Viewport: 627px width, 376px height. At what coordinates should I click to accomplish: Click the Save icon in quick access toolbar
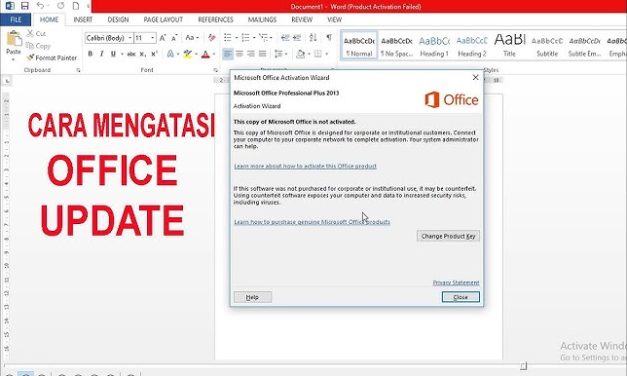[25, 6]
